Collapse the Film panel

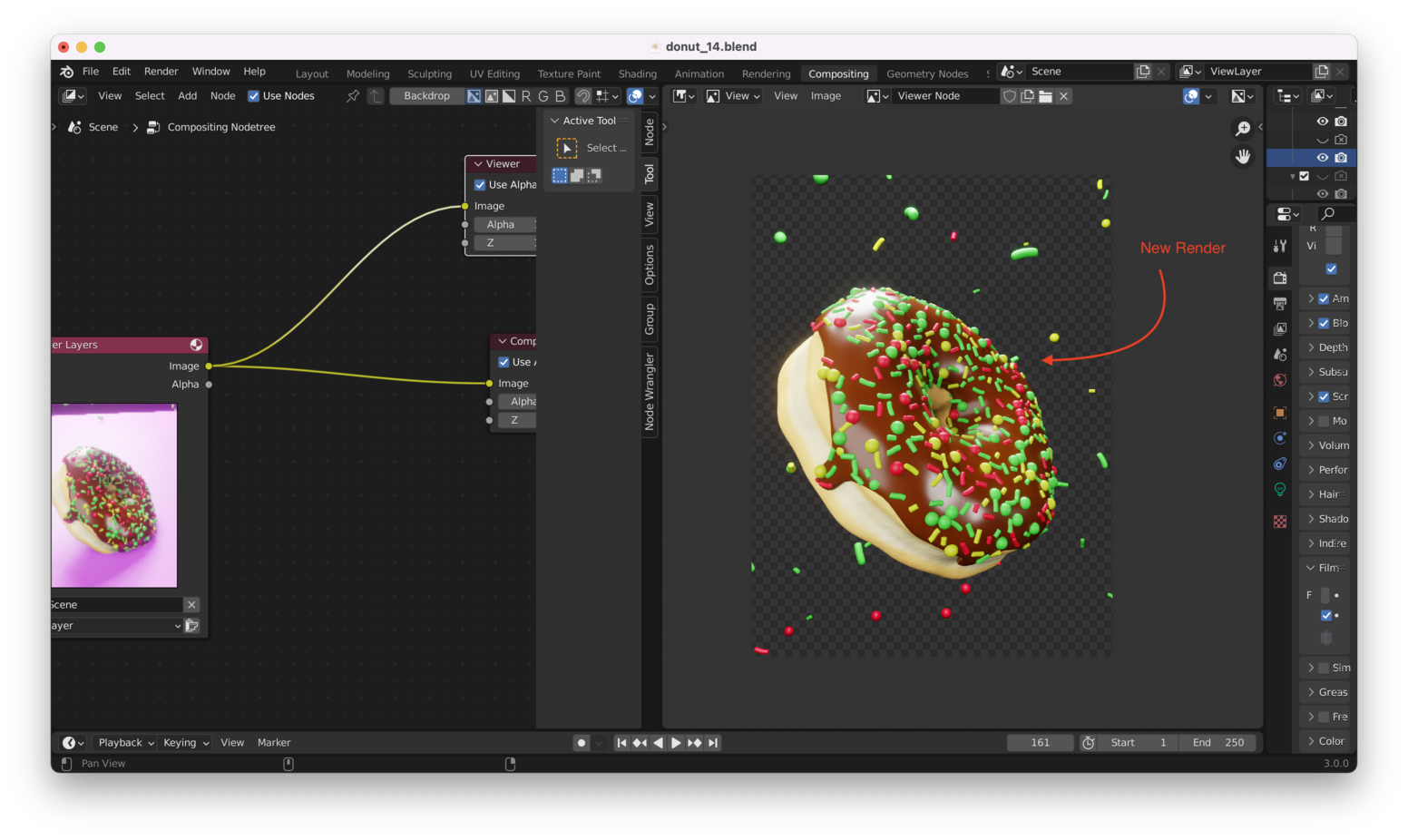click(1324, 568)
